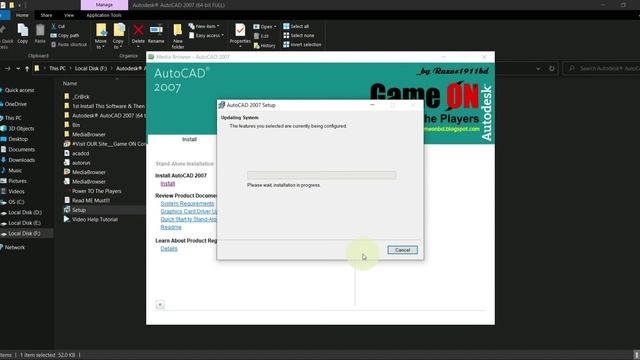Click the History ribbon command
The height and width of the screenshot is (360, 640).
point(264,46)
